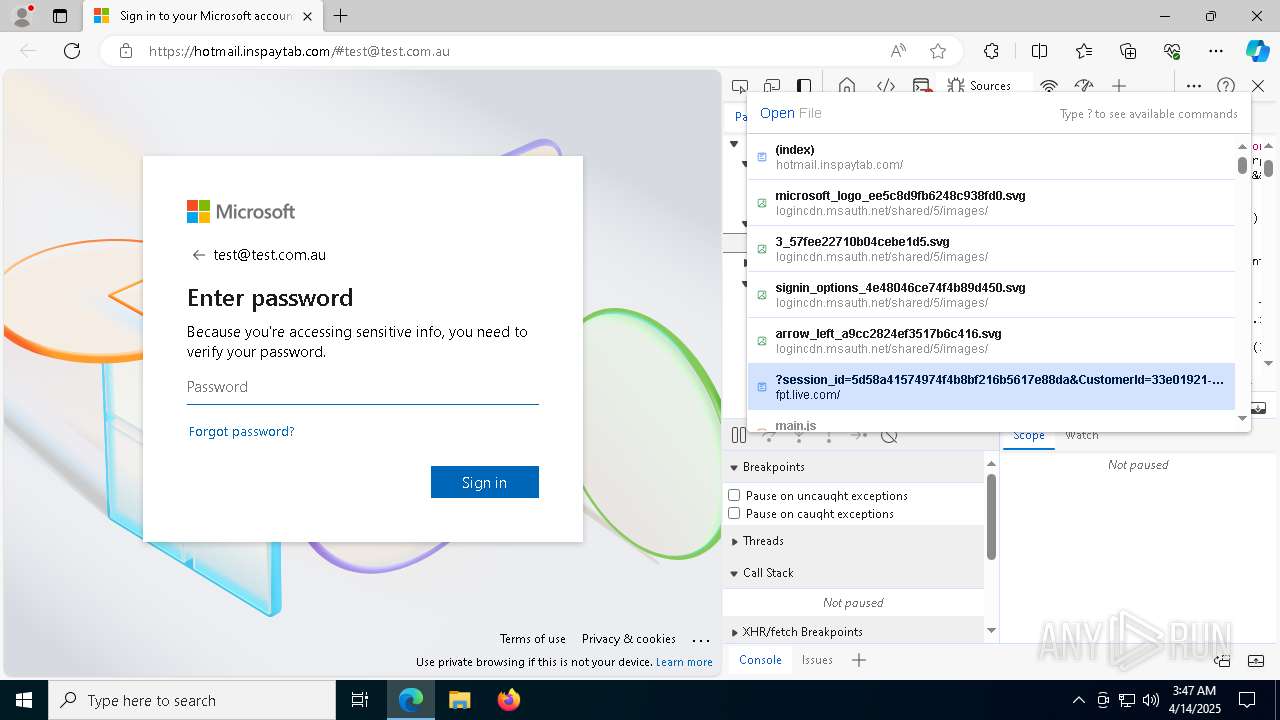Click Learn more about private browsing

[x=685, y=662]
